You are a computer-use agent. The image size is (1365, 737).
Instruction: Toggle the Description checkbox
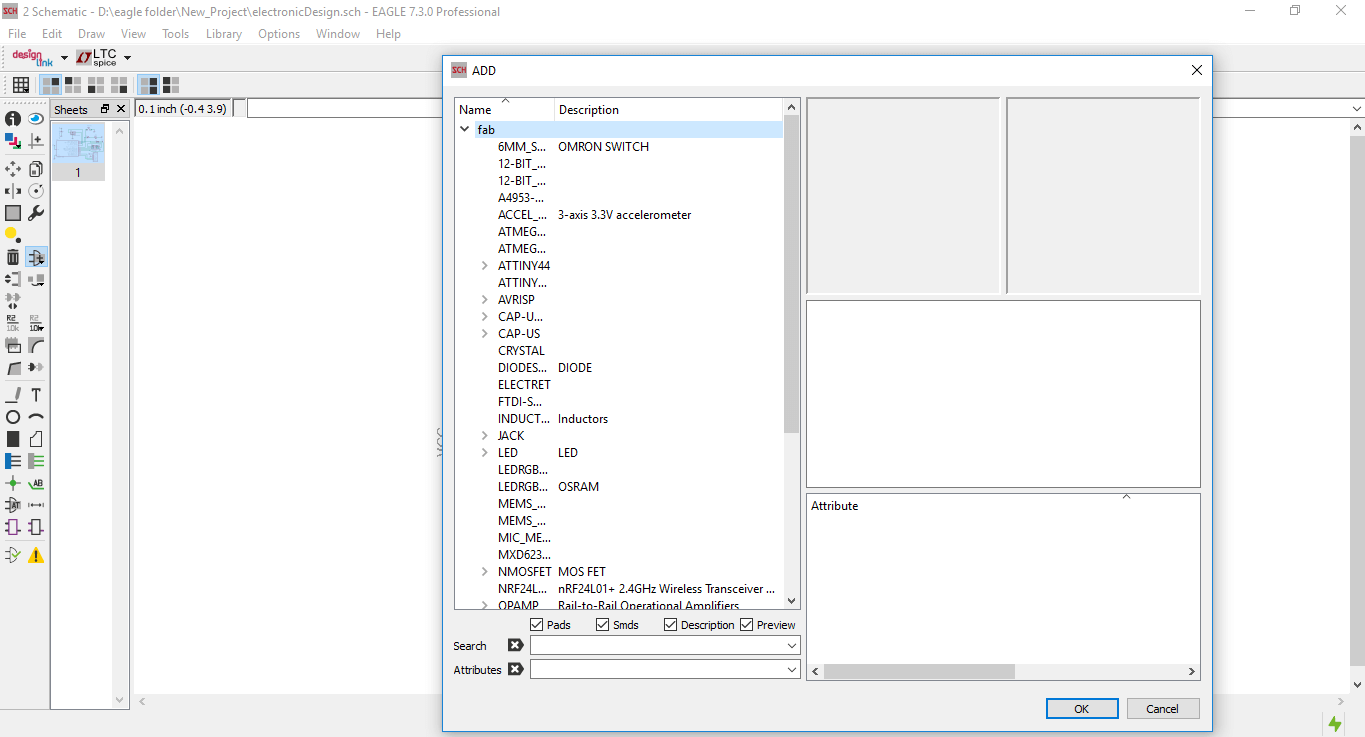pos(671,624)
